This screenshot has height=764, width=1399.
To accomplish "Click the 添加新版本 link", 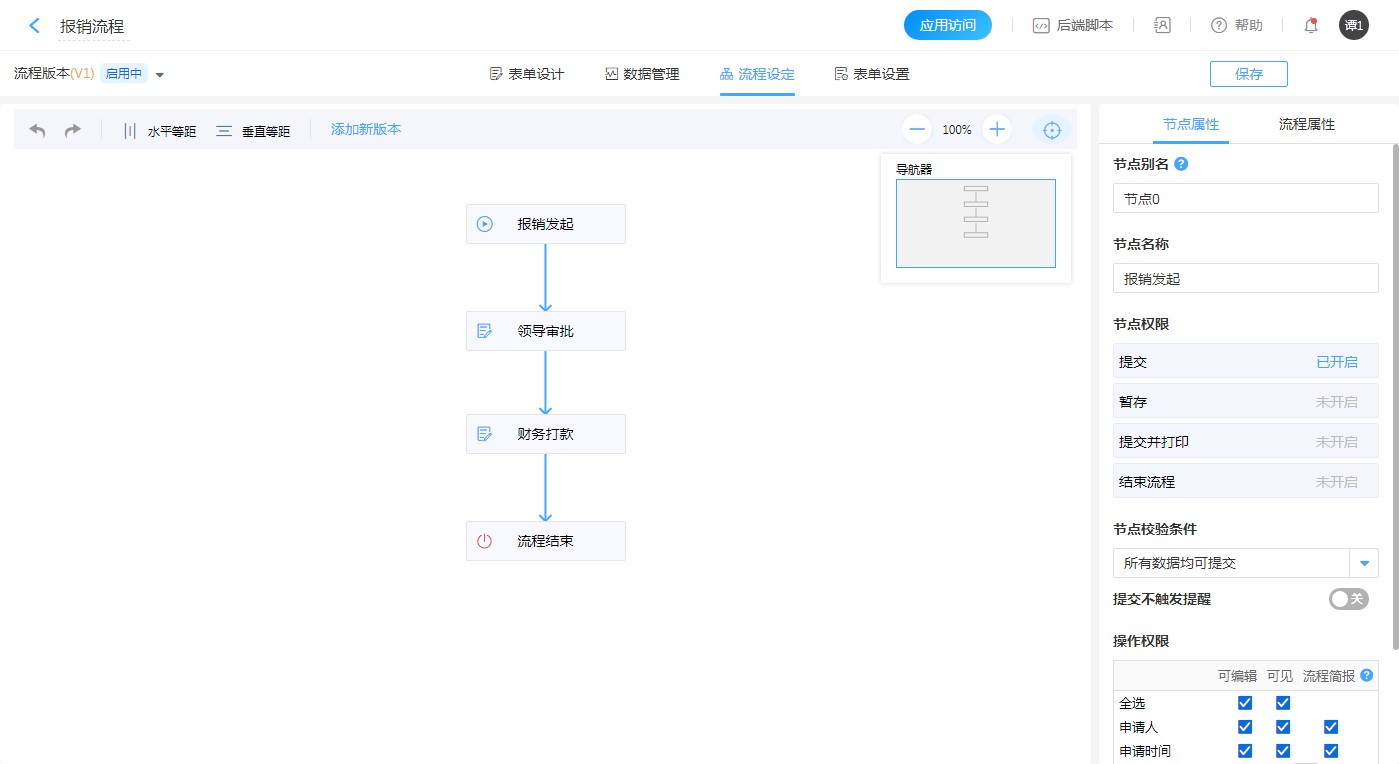I will [366, 129].
